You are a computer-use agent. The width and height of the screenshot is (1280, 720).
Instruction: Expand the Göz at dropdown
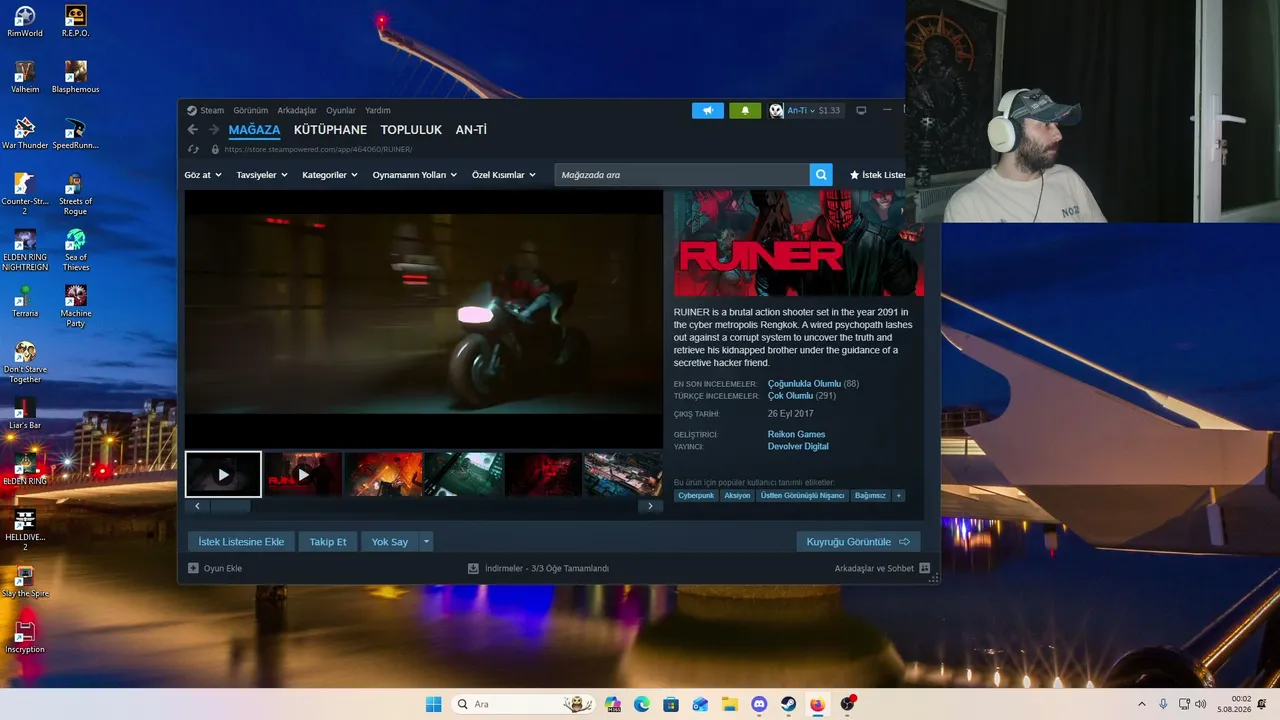pyautogui.click(x=203, y=175)
